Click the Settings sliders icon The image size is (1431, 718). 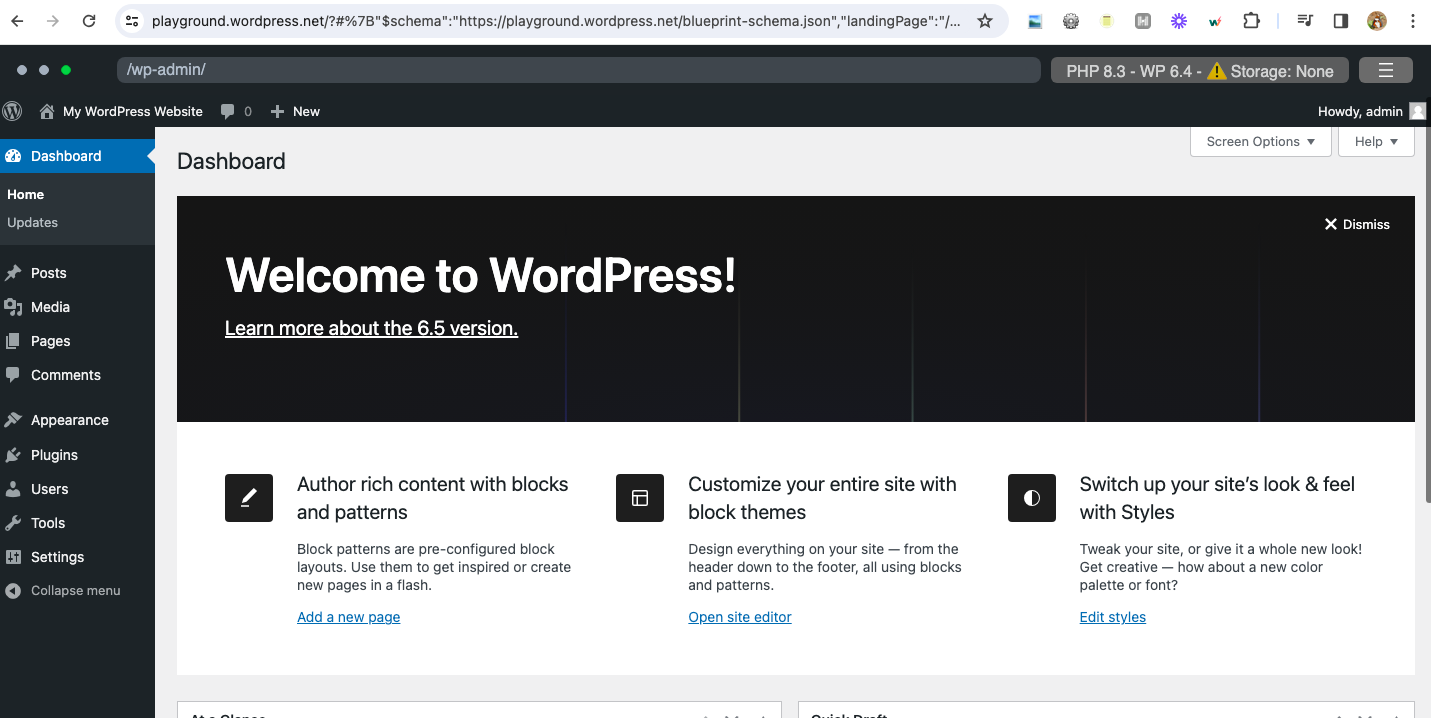click(13, 557)
